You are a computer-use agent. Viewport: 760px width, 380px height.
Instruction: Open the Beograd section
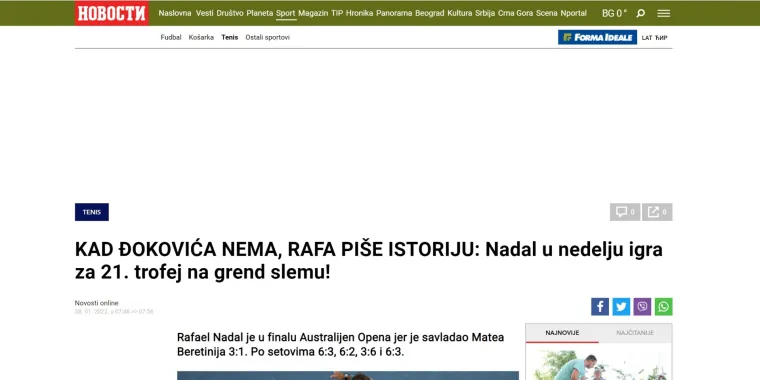click(x=429, y=14)
